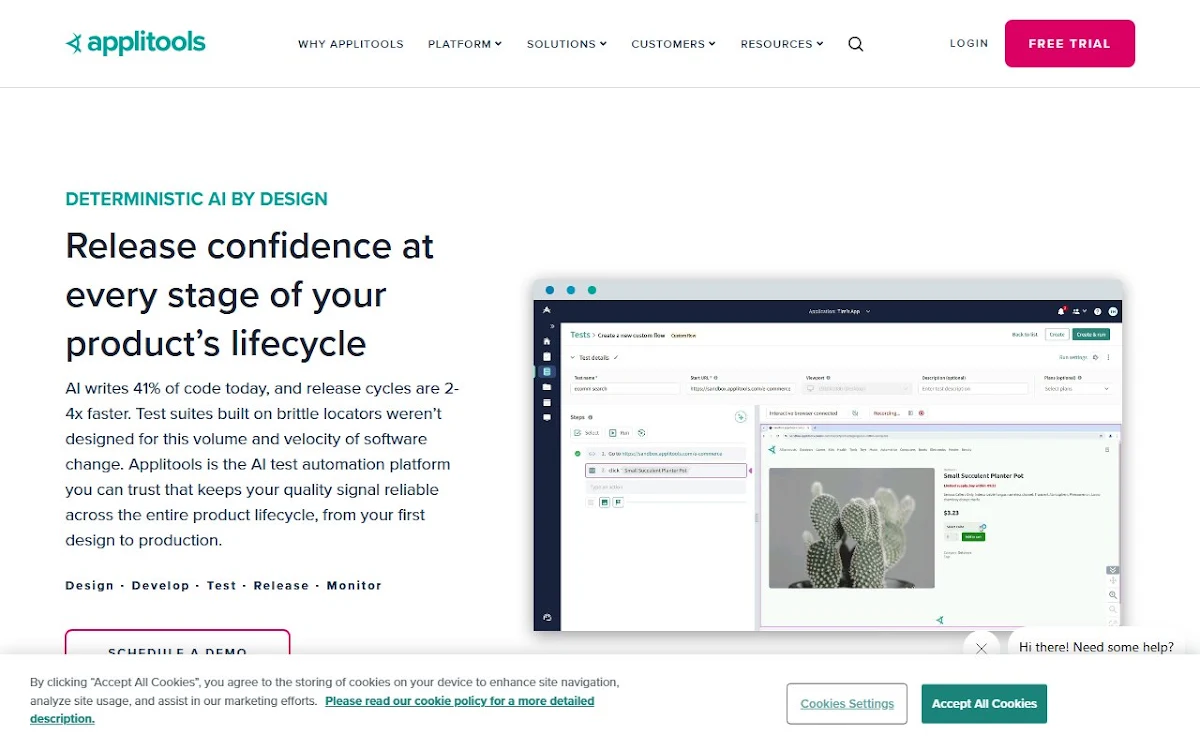This screenshot has height=750, width=1200.
Task: Open the Viewport dropdown in the product screenshot
Action: (858, 388)
